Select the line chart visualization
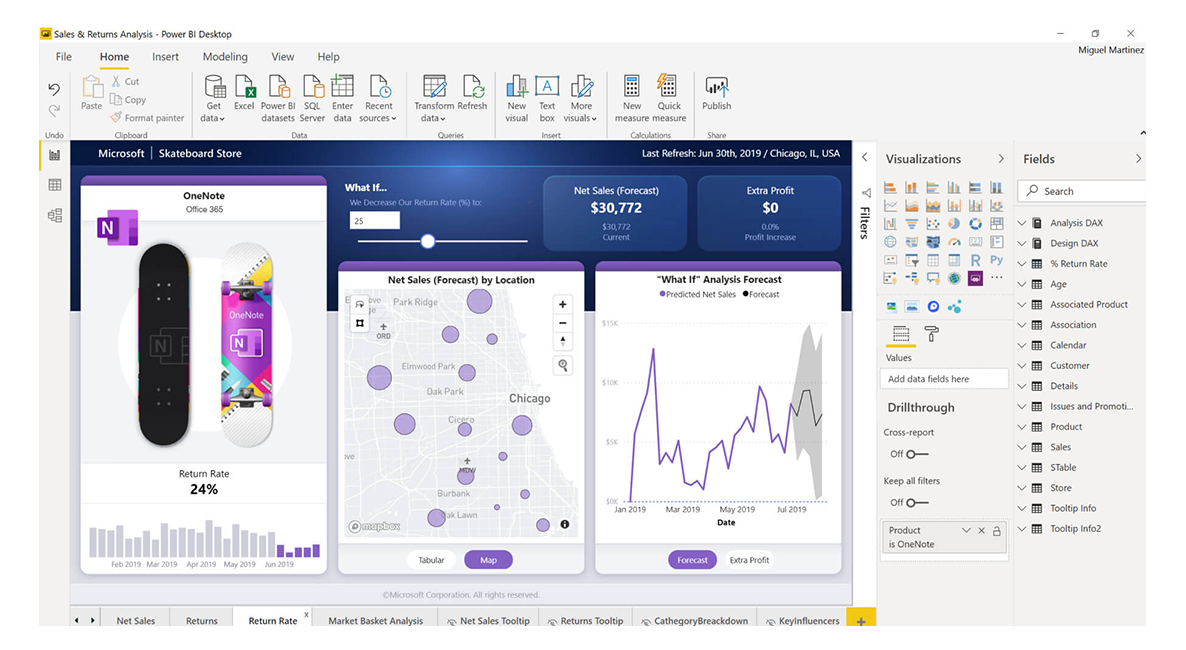 tap(890, 205)
